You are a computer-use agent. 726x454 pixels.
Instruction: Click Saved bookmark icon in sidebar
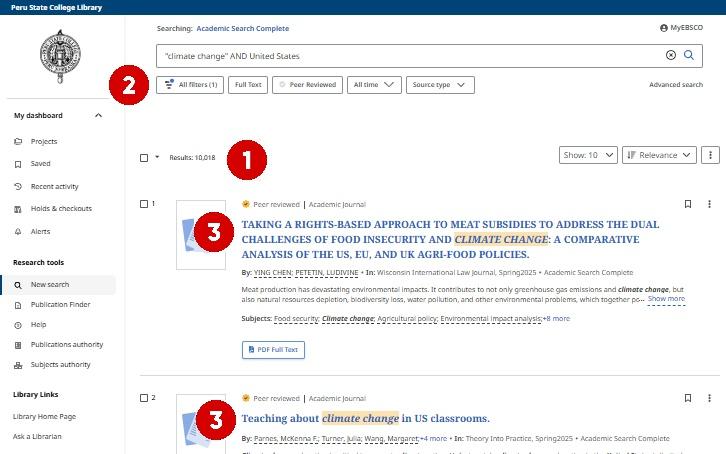18,164
